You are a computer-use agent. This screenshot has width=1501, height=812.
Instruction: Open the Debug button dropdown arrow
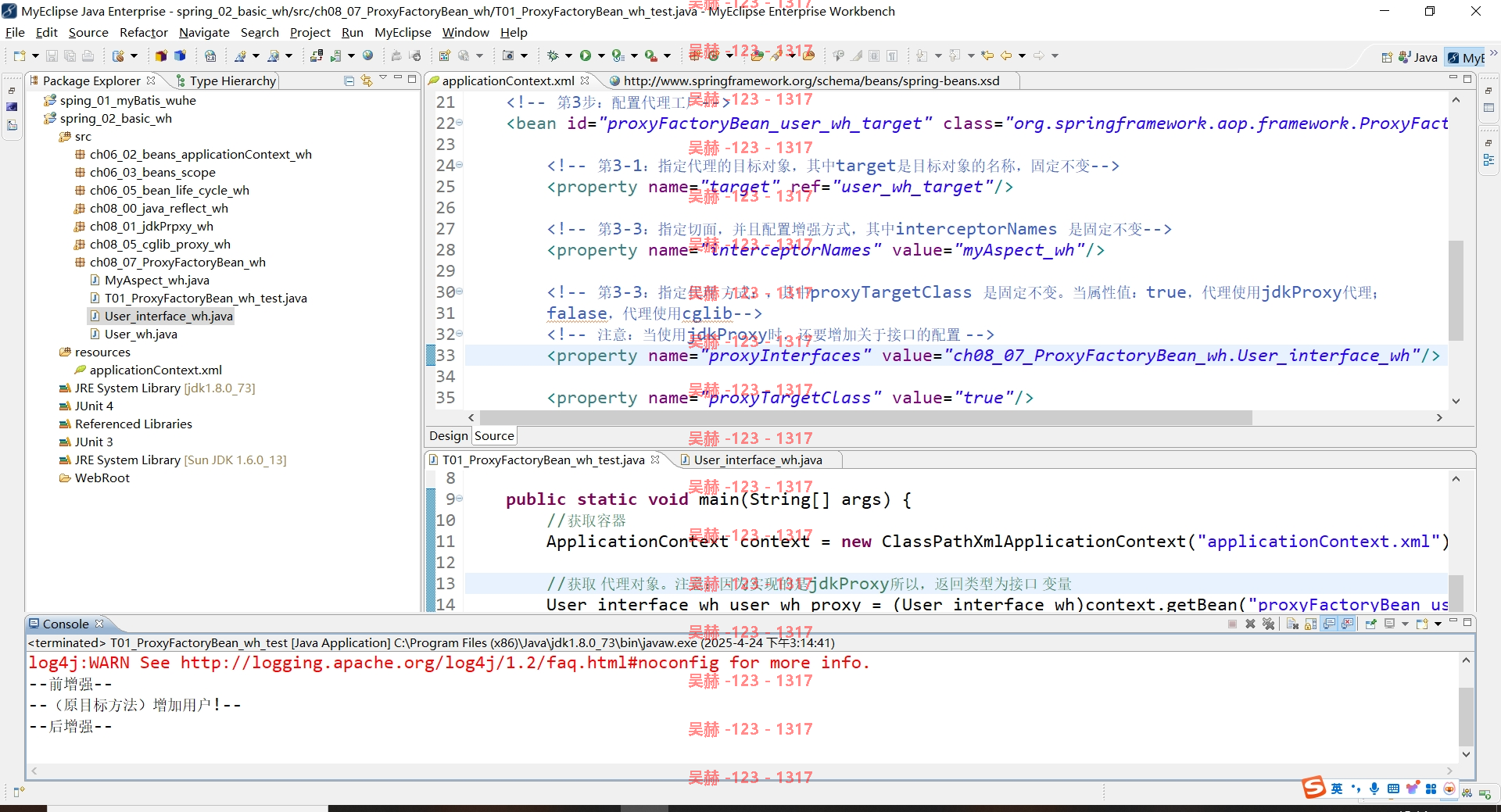pos(568,55)
